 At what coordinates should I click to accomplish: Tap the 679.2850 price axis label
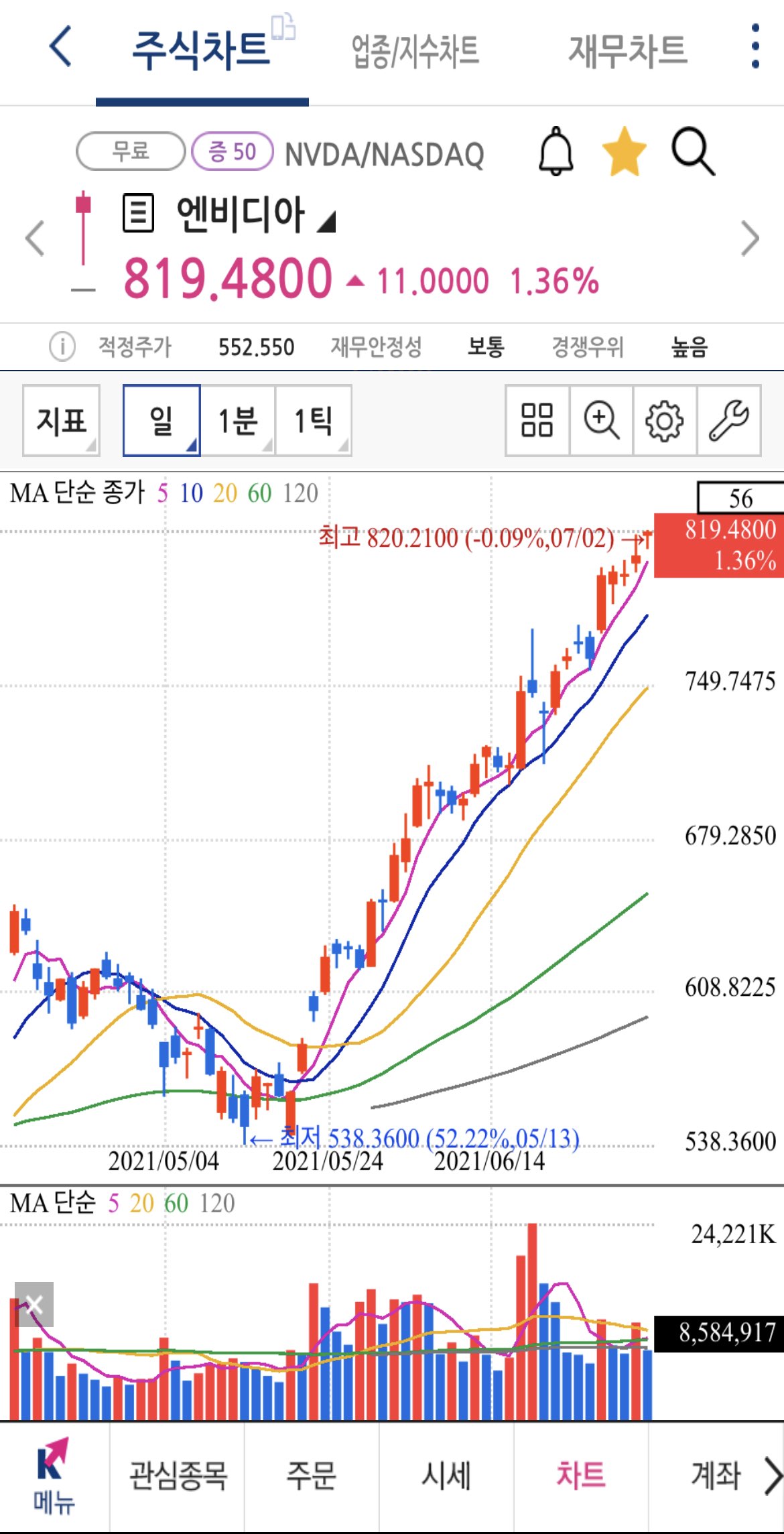pyautogui.click(x=730, y=835)
